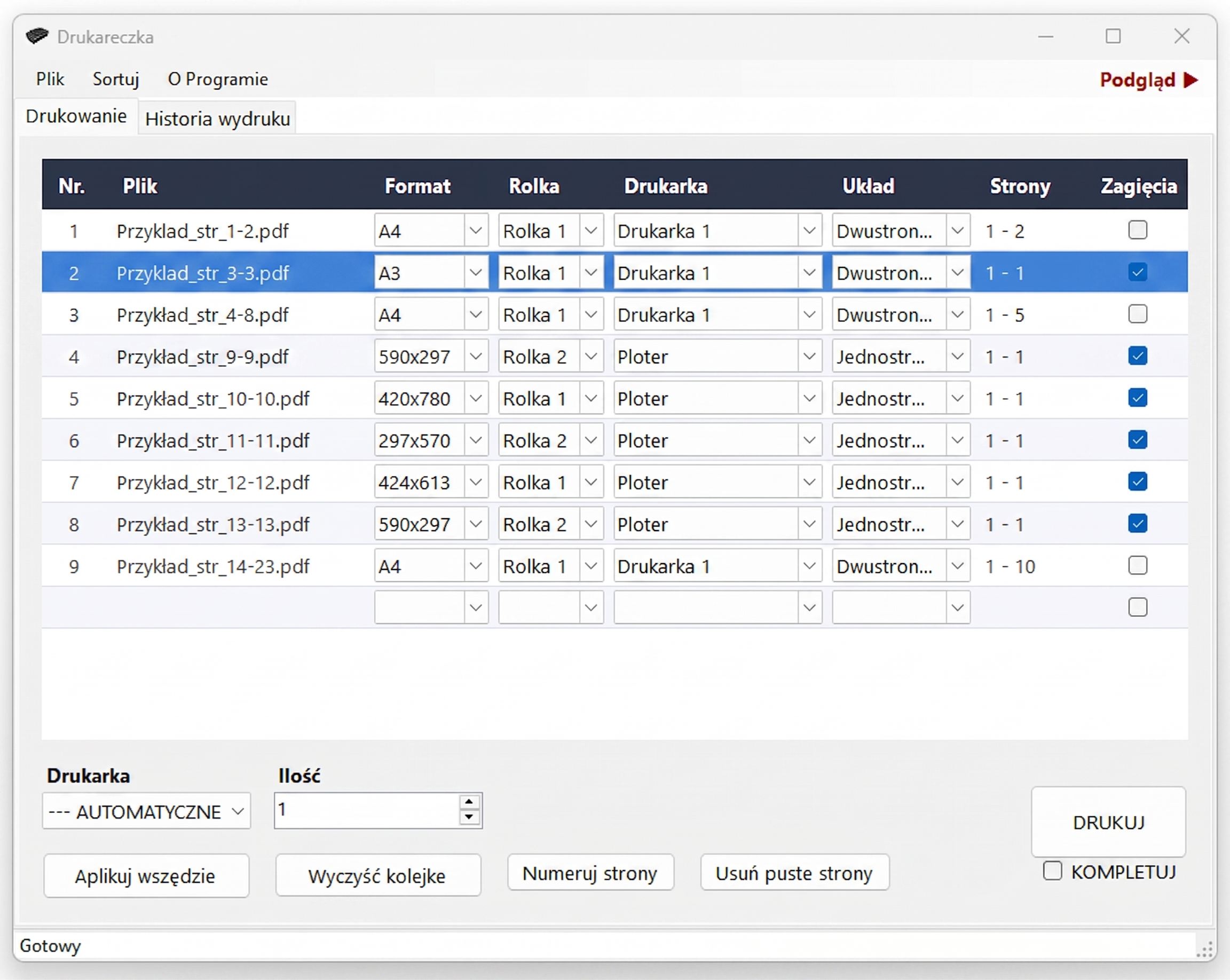Click the Drukareczka printer app icon
The image size is (1230, 980).
click(37, 36)
